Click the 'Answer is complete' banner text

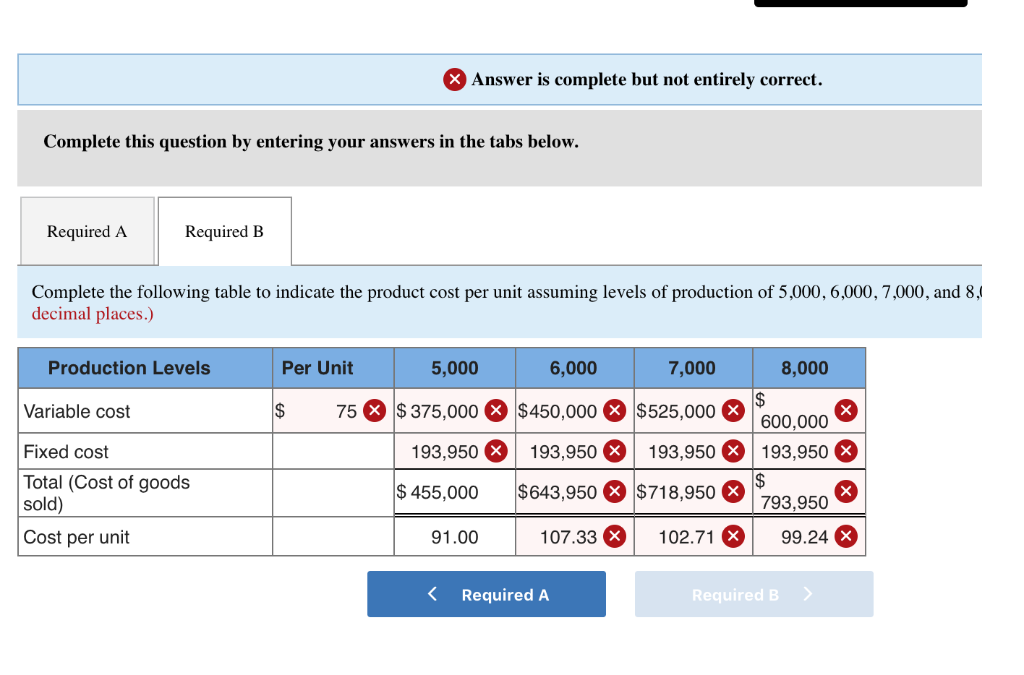coord(647,80)
